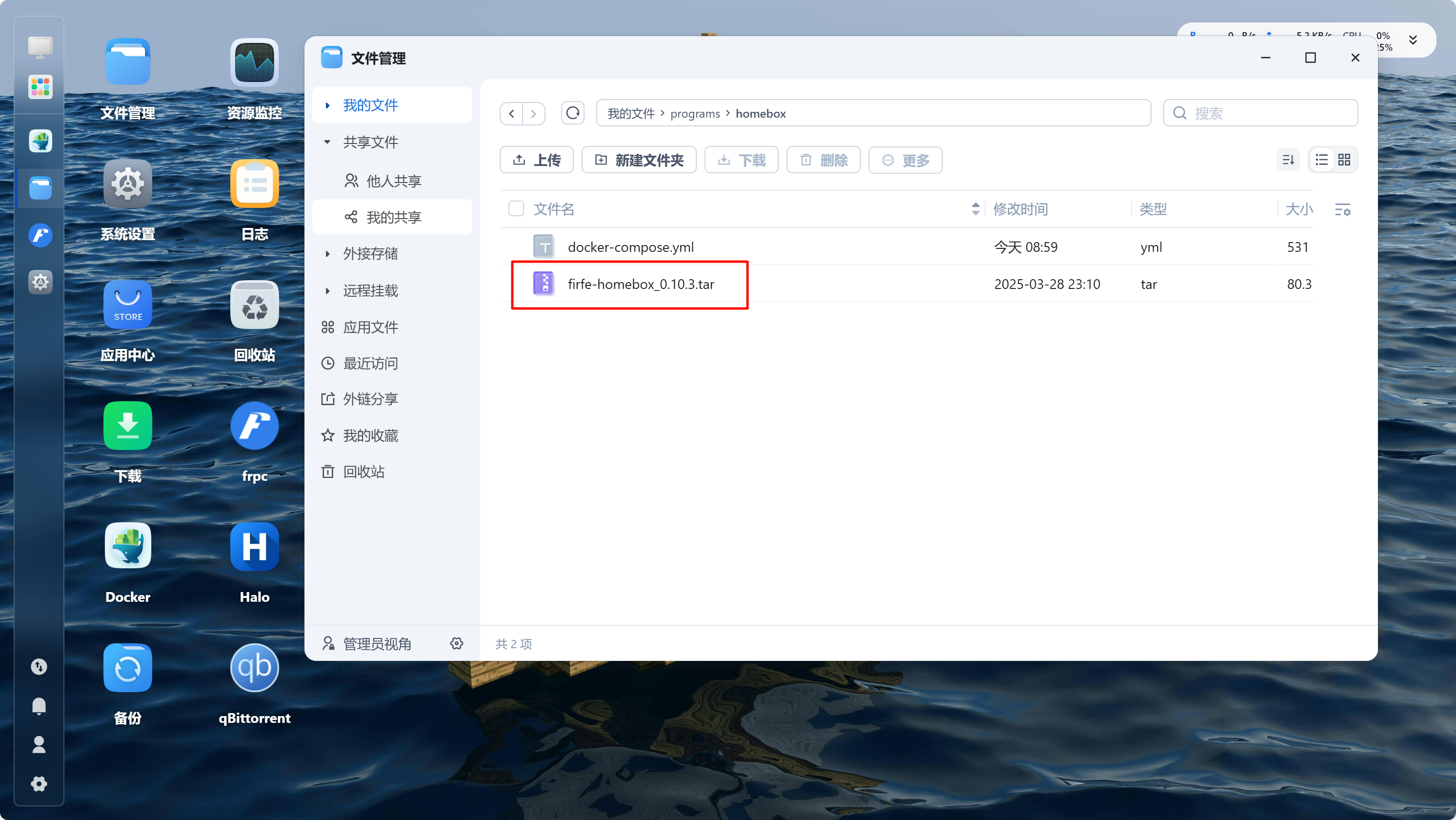Click the 下载 toolbar button
Image resolution: width=1456 pixels, height=820 pixels.
tap(741, 160)
